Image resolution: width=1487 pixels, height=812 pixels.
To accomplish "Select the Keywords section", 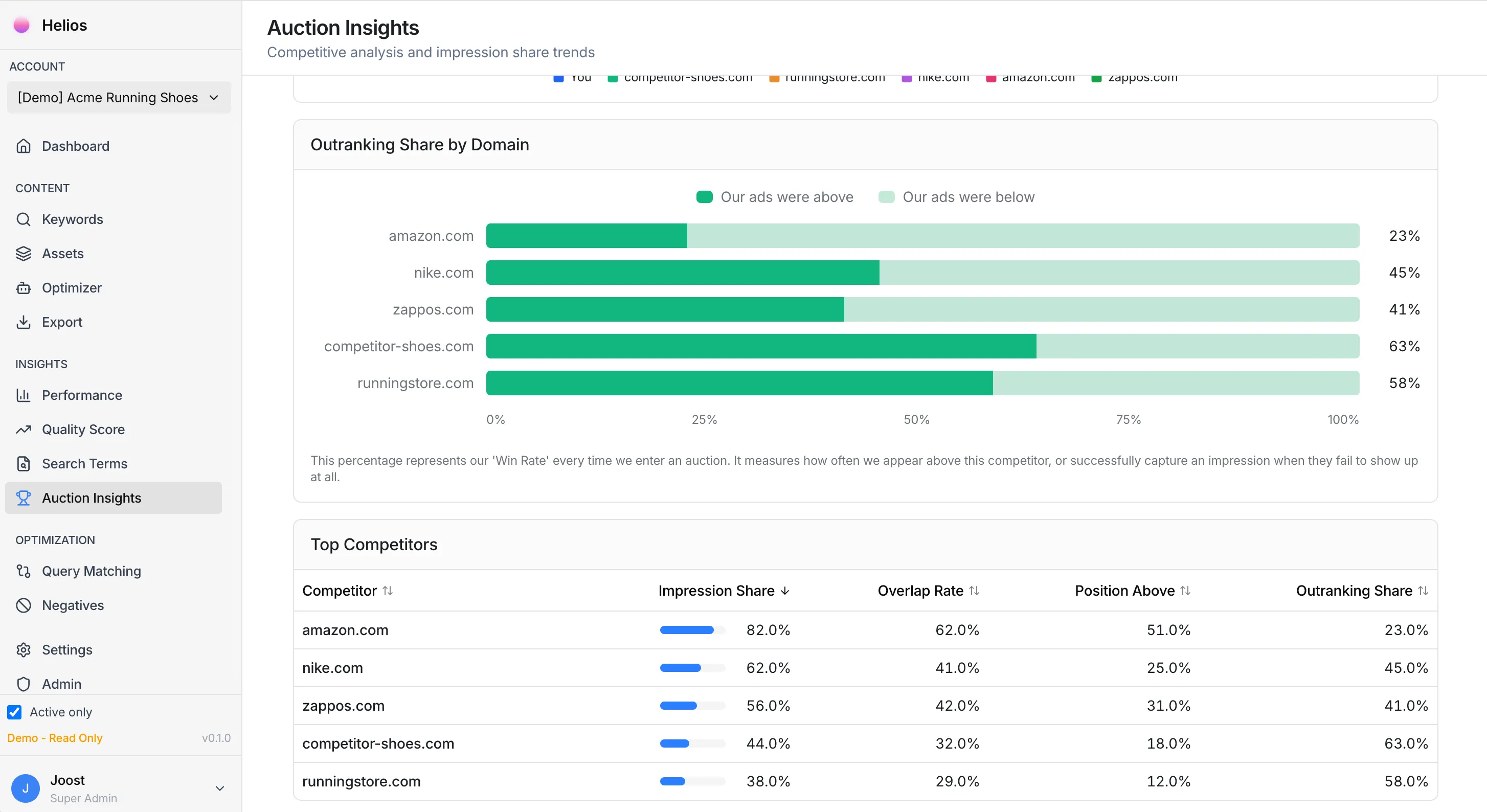I will coord(72,219).
